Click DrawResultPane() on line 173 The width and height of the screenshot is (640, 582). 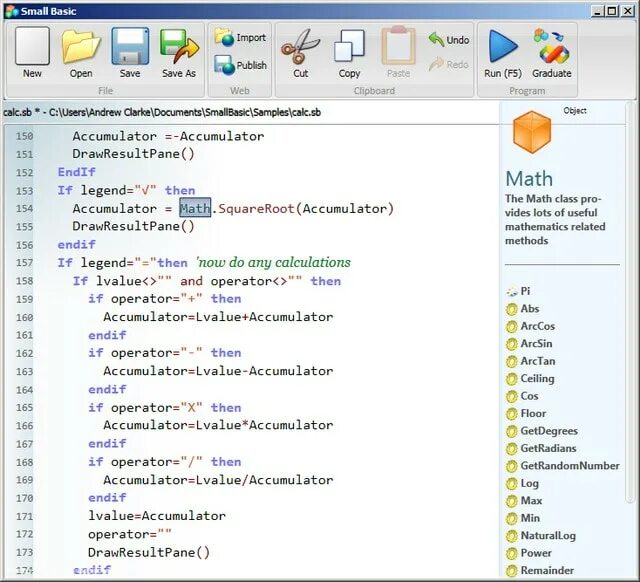(x=149, y=553)
